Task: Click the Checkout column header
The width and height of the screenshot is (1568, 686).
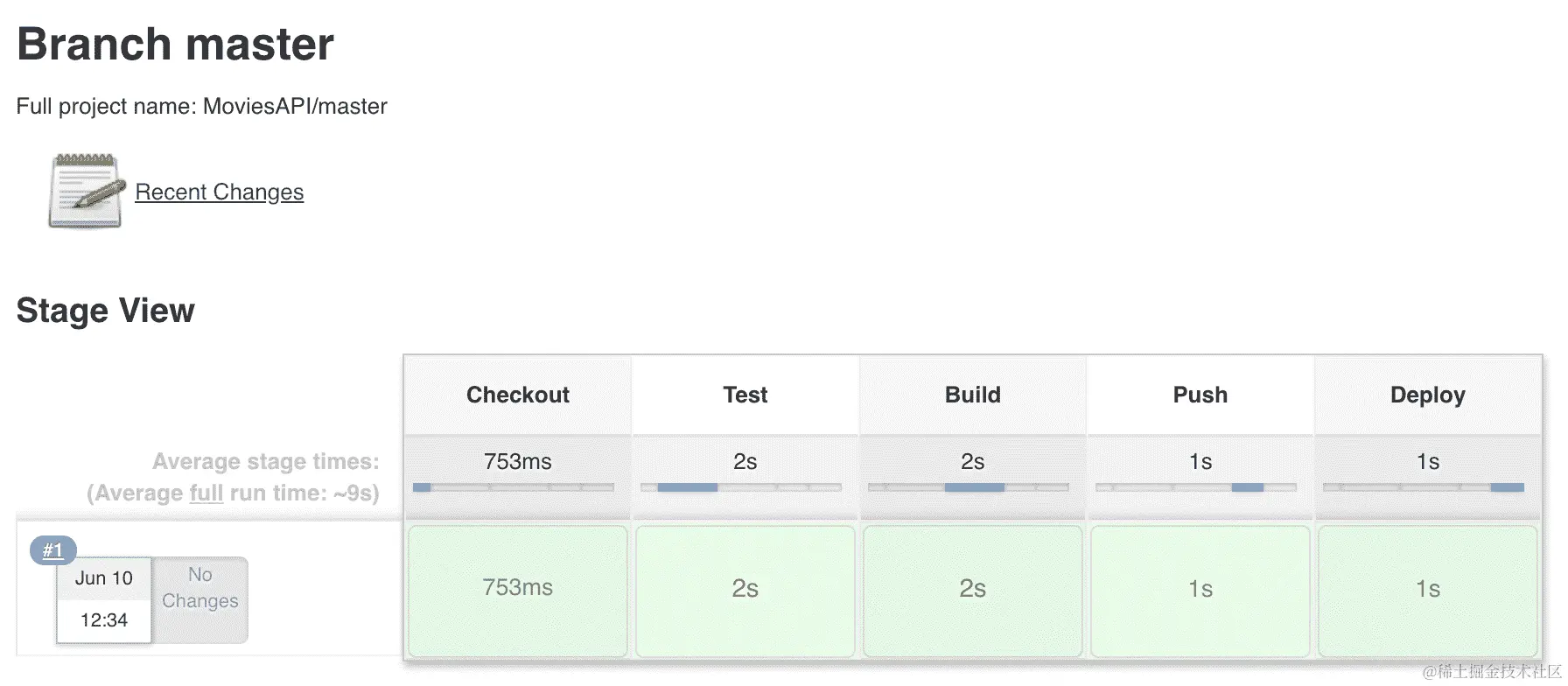Action: pyautogui.click(x=518, y=395)
